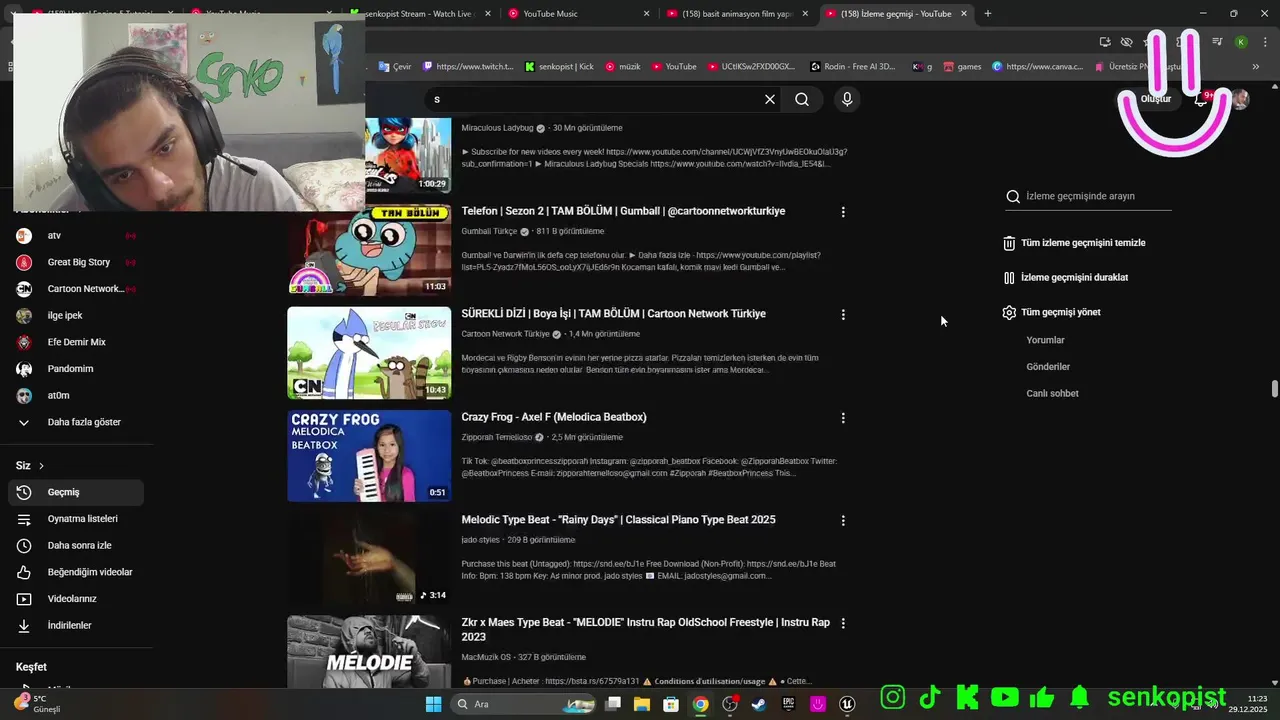
Task: Start voice search with the microphone icon
Action: click(x=847, y=99)
